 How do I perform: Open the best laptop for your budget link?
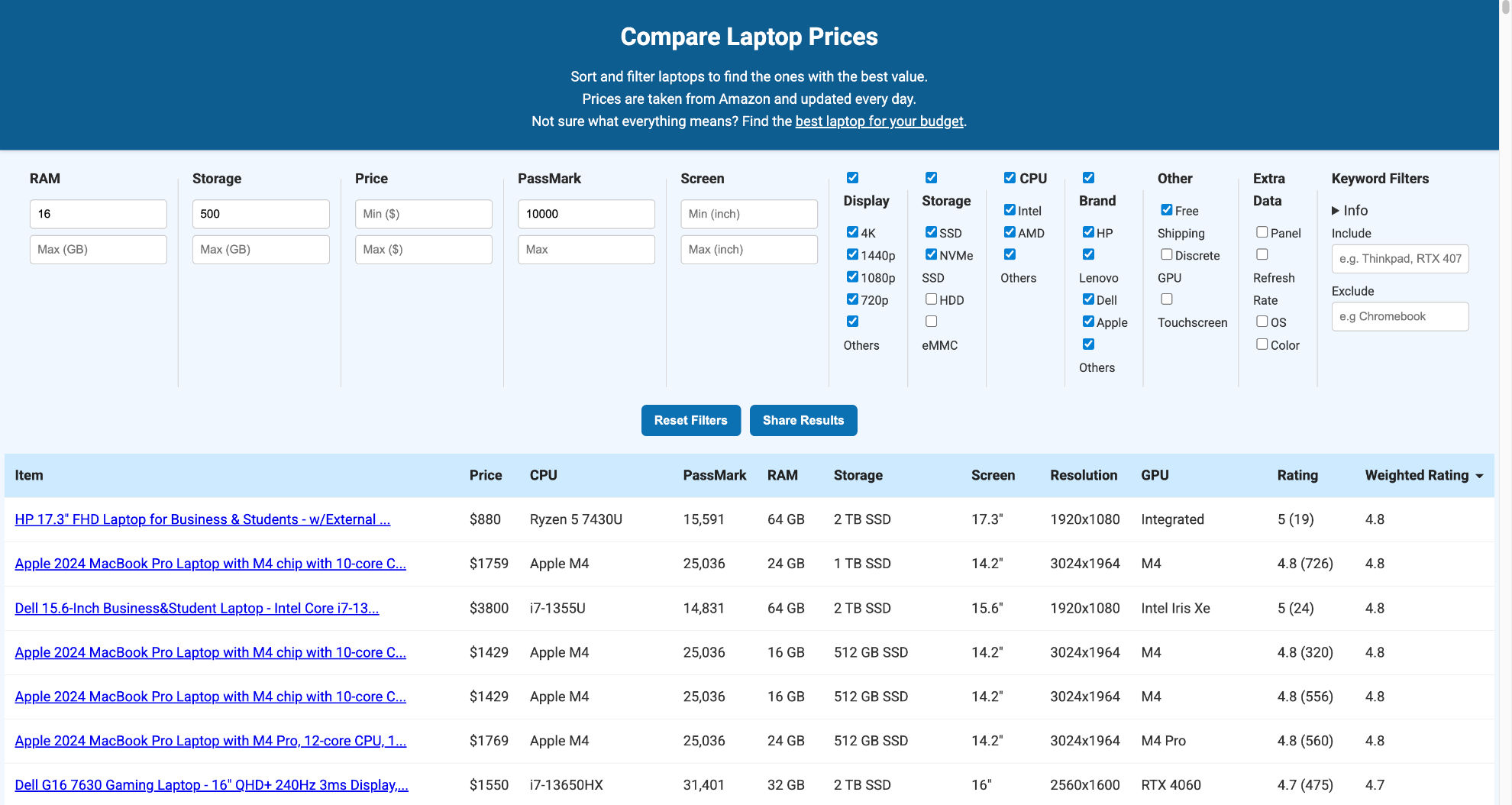[x=879, y=121]
